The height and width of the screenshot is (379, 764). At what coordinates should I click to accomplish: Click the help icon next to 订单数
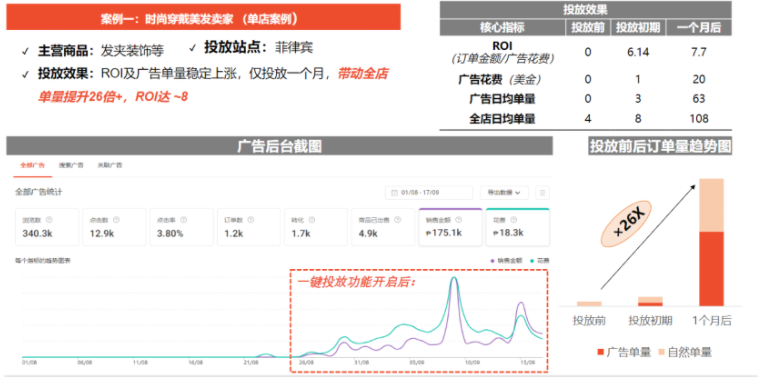(251, 220)
